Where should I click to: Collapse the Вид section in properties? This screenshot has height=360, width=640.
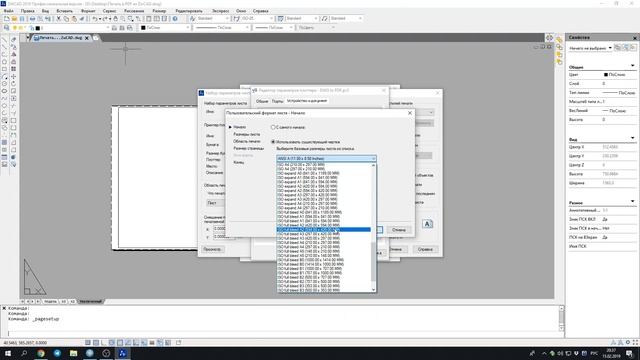(632, 138)
